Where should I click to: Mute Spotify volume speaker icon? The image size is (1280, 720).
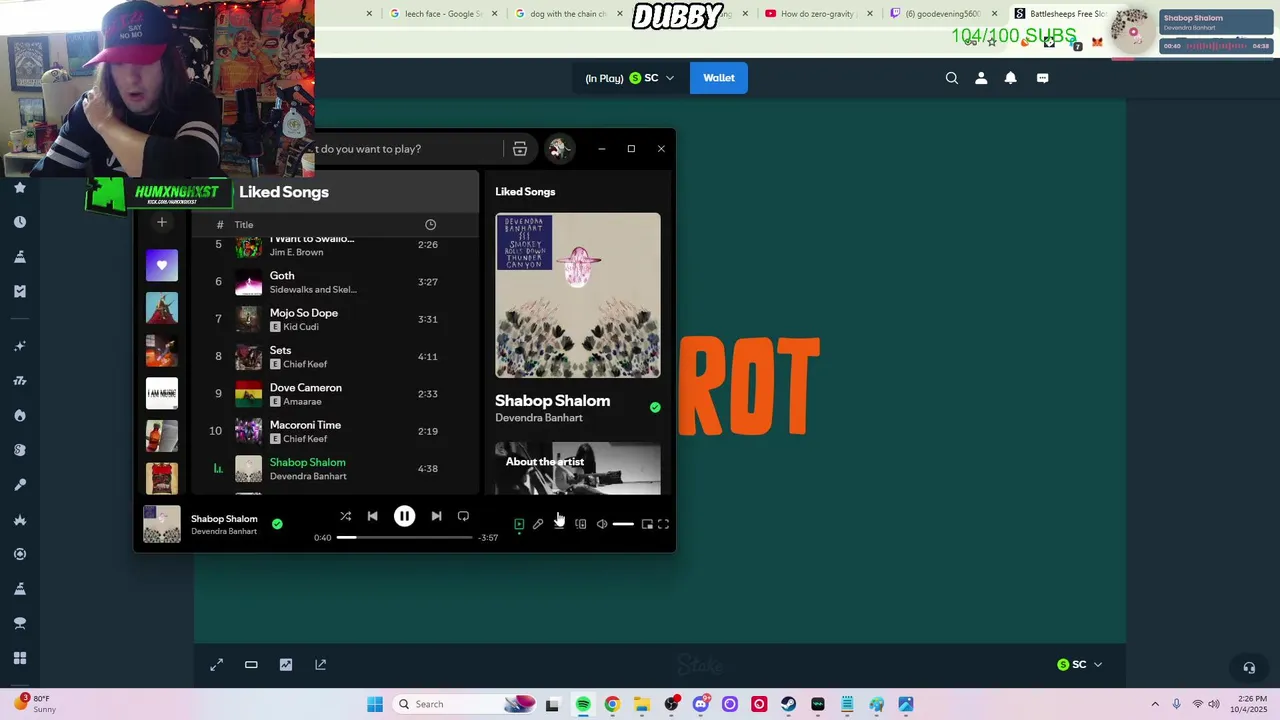(x=602, y=524)
